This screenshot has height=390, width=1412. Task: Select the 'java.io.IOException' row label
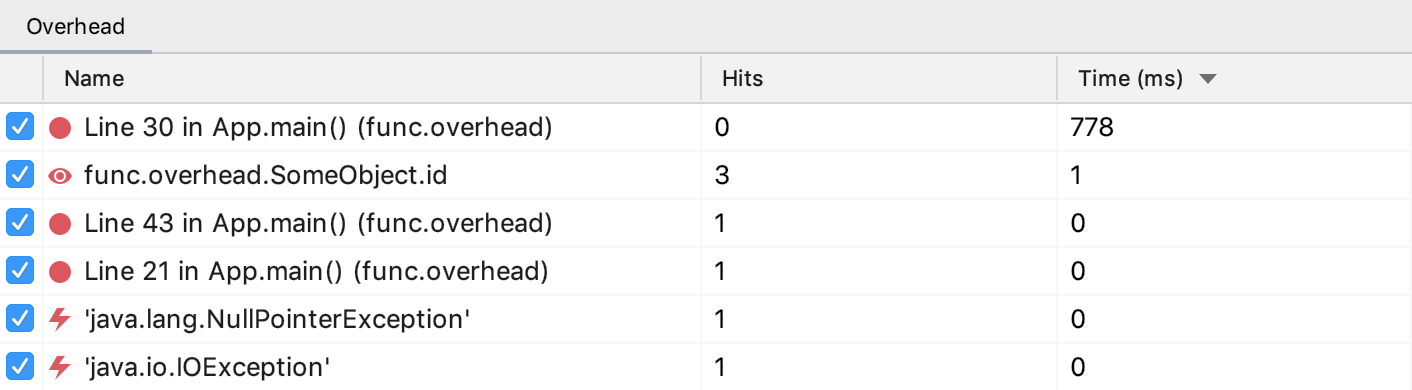click(207, 368)
